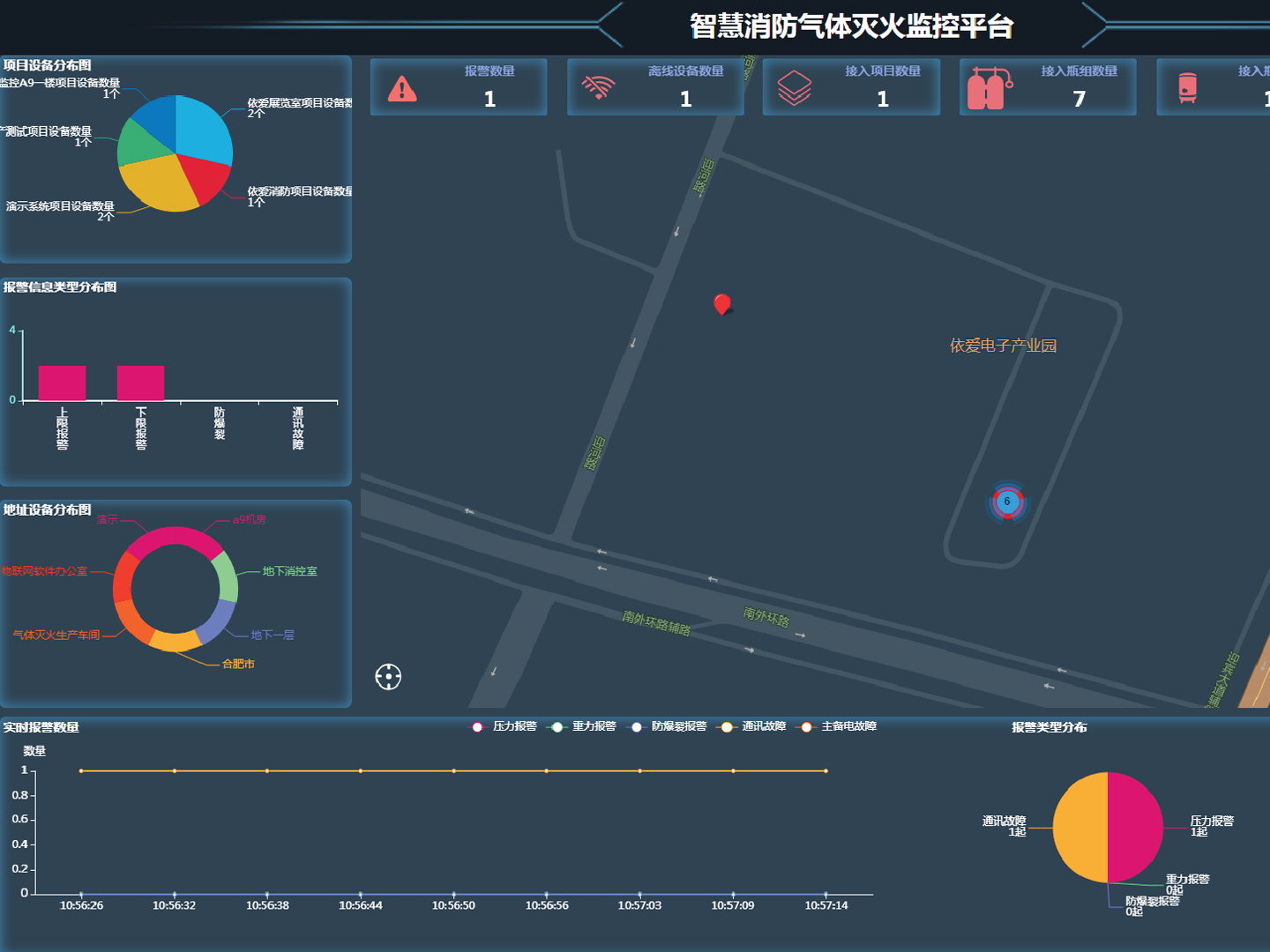Click the red alarm warning triangle icon
Viewport: 1270px width, 952px height.
tap(402, 89)
